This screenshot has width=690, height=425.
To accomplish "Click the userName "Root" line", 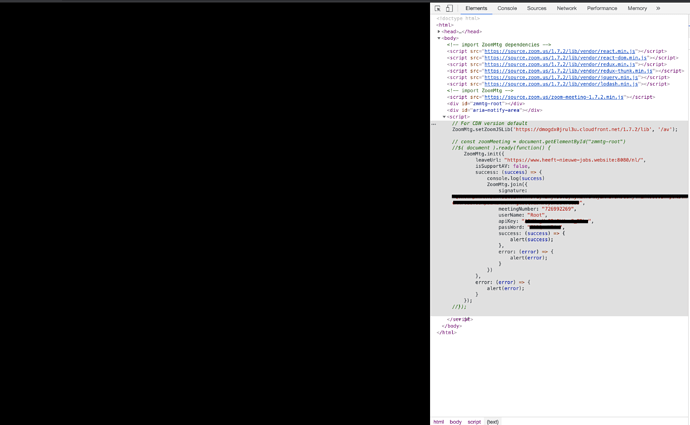I will tap(523, 216).
